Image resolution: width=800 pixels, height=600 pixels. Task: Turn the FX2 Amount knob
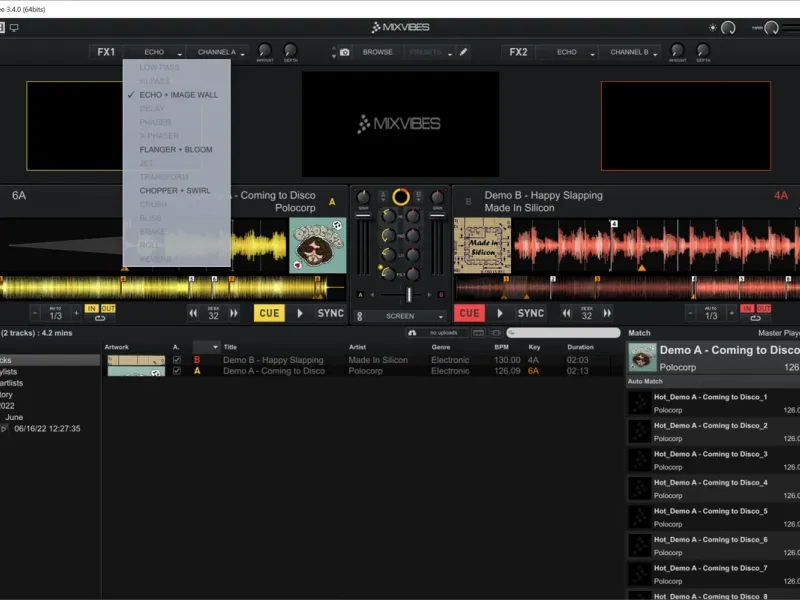click(x=677, y=50)
